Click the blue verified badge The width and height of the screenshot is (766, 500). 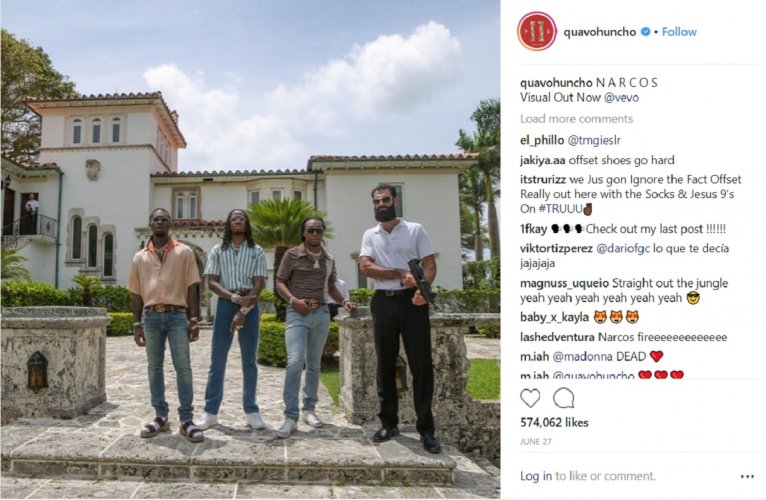point(645,32)
